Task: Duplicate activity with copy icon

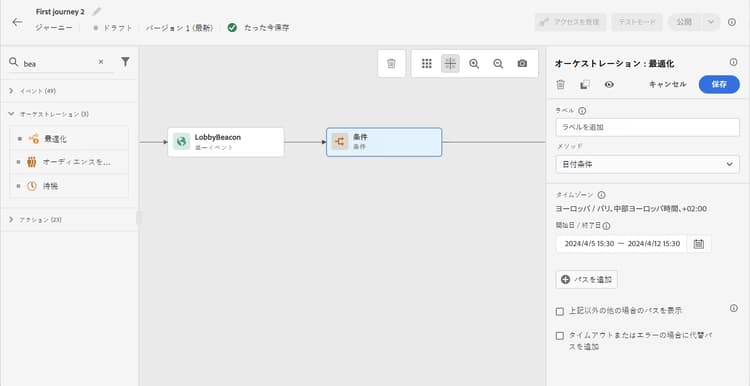Action: tap(585, 85)
